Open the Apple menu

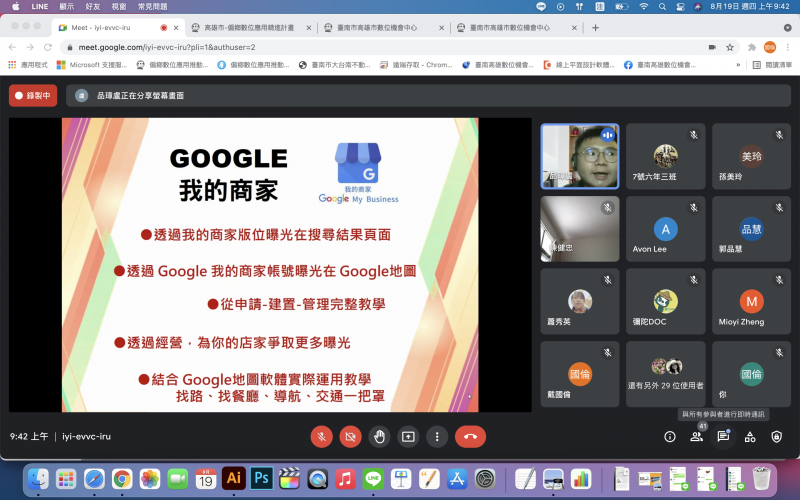coord(15,7)
